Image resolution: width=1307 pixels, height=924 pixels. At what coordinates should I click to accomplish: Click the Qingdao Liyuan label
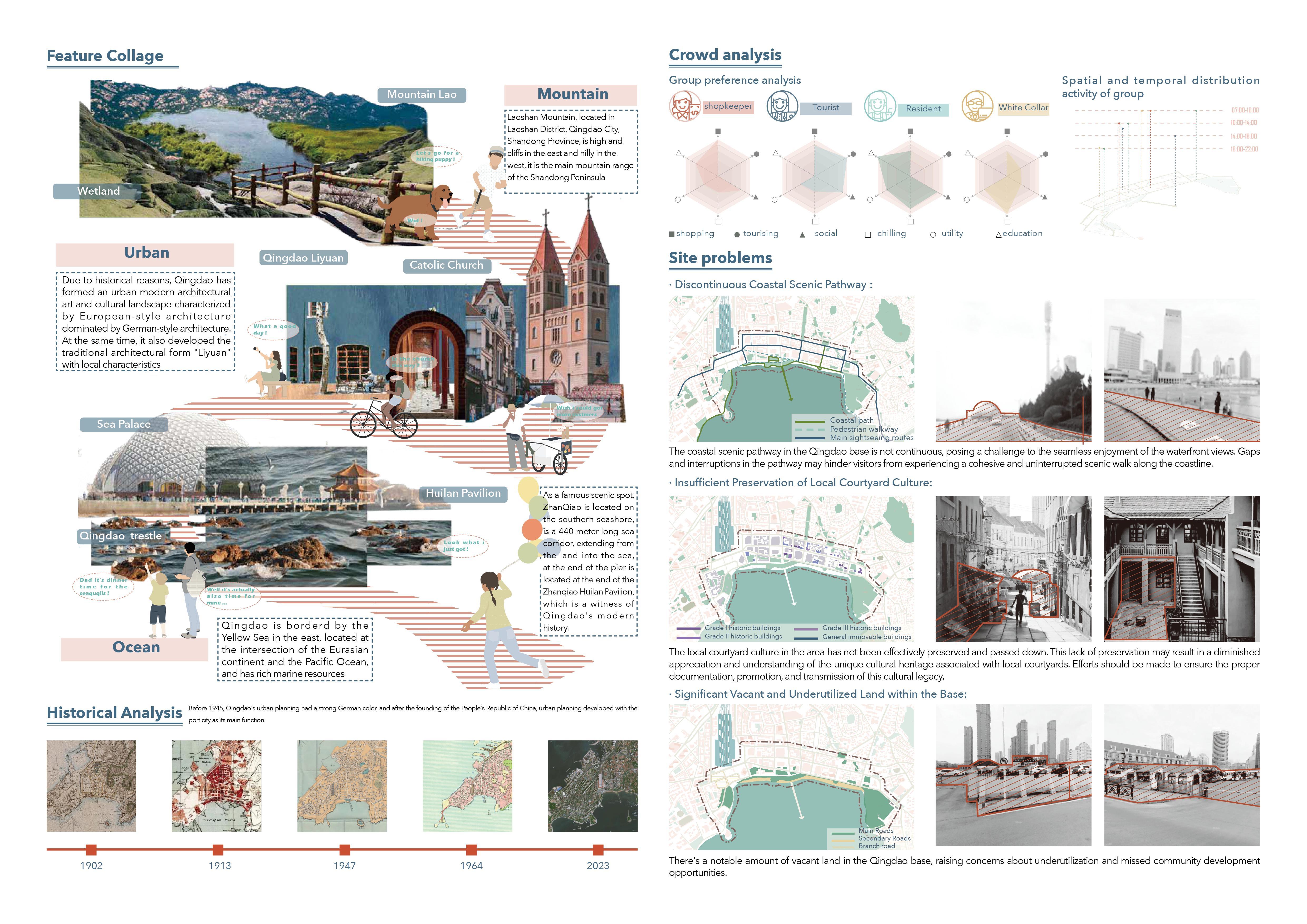click(303, 258)
